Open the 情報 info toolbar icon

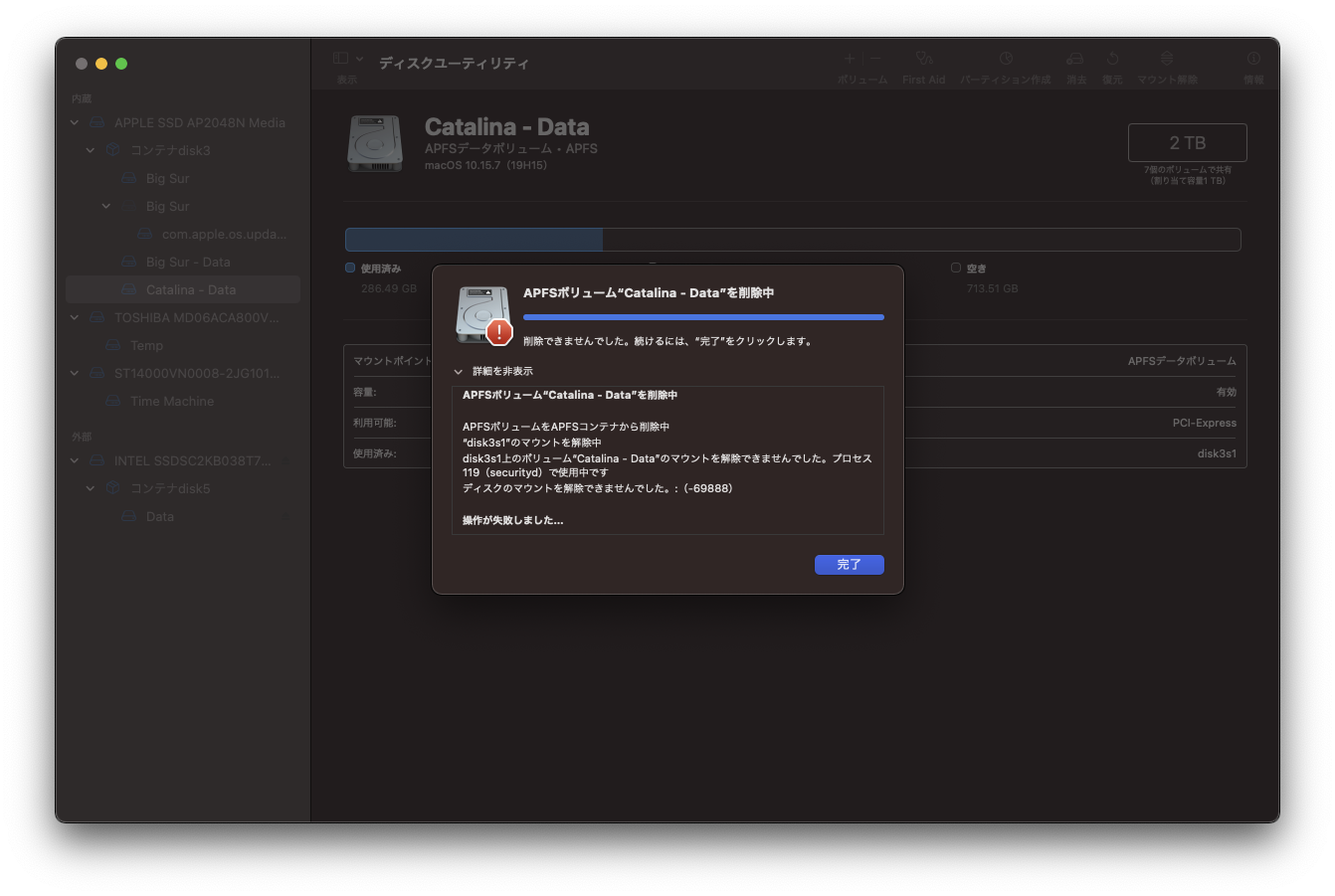[1253, 60]
